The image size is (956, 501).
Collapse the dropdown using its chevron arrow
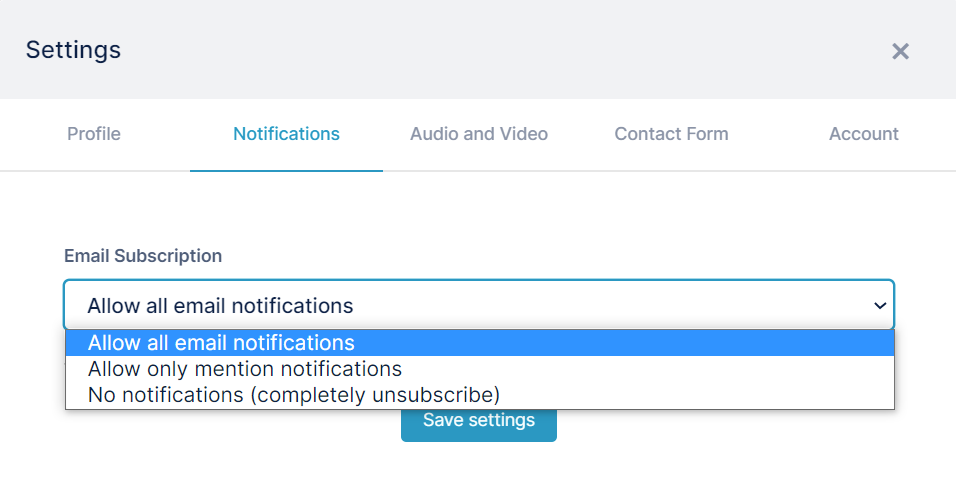click(880, 305)
